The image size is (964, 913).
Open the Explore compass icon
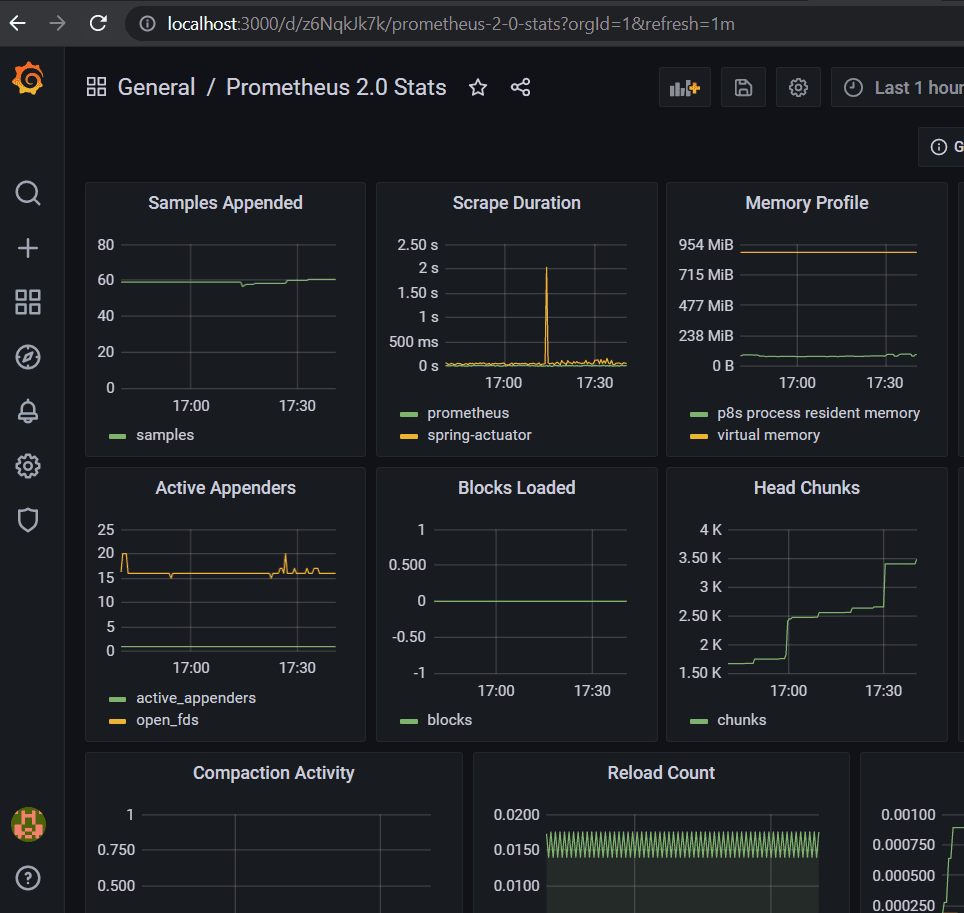click(28, 357)
